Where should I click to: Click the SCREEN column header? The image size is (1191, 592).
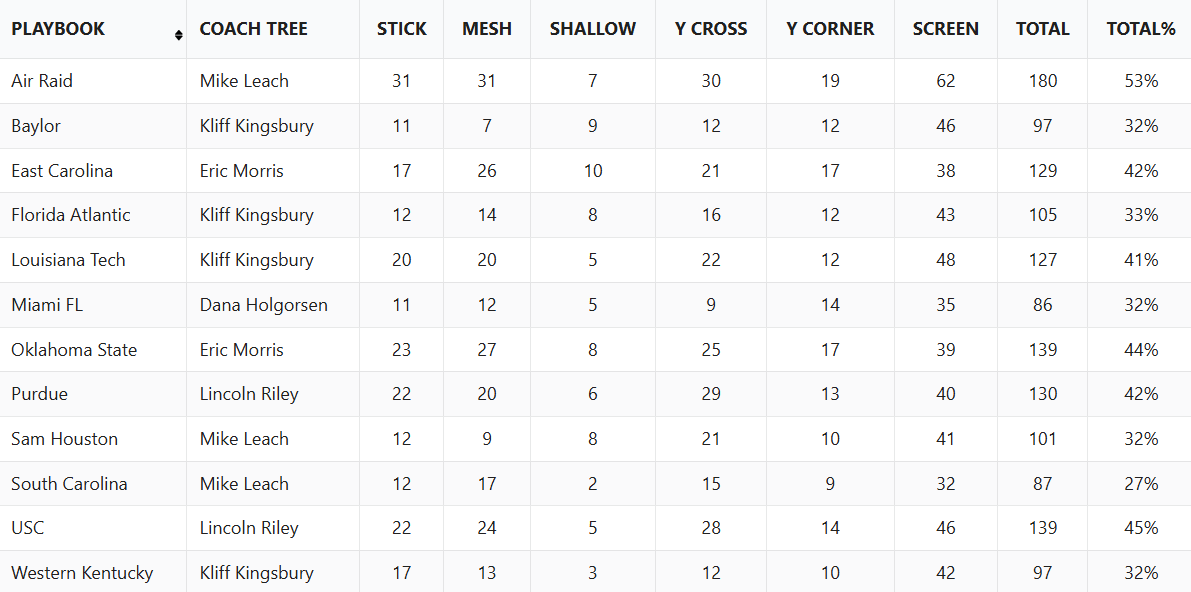point(946,30)
